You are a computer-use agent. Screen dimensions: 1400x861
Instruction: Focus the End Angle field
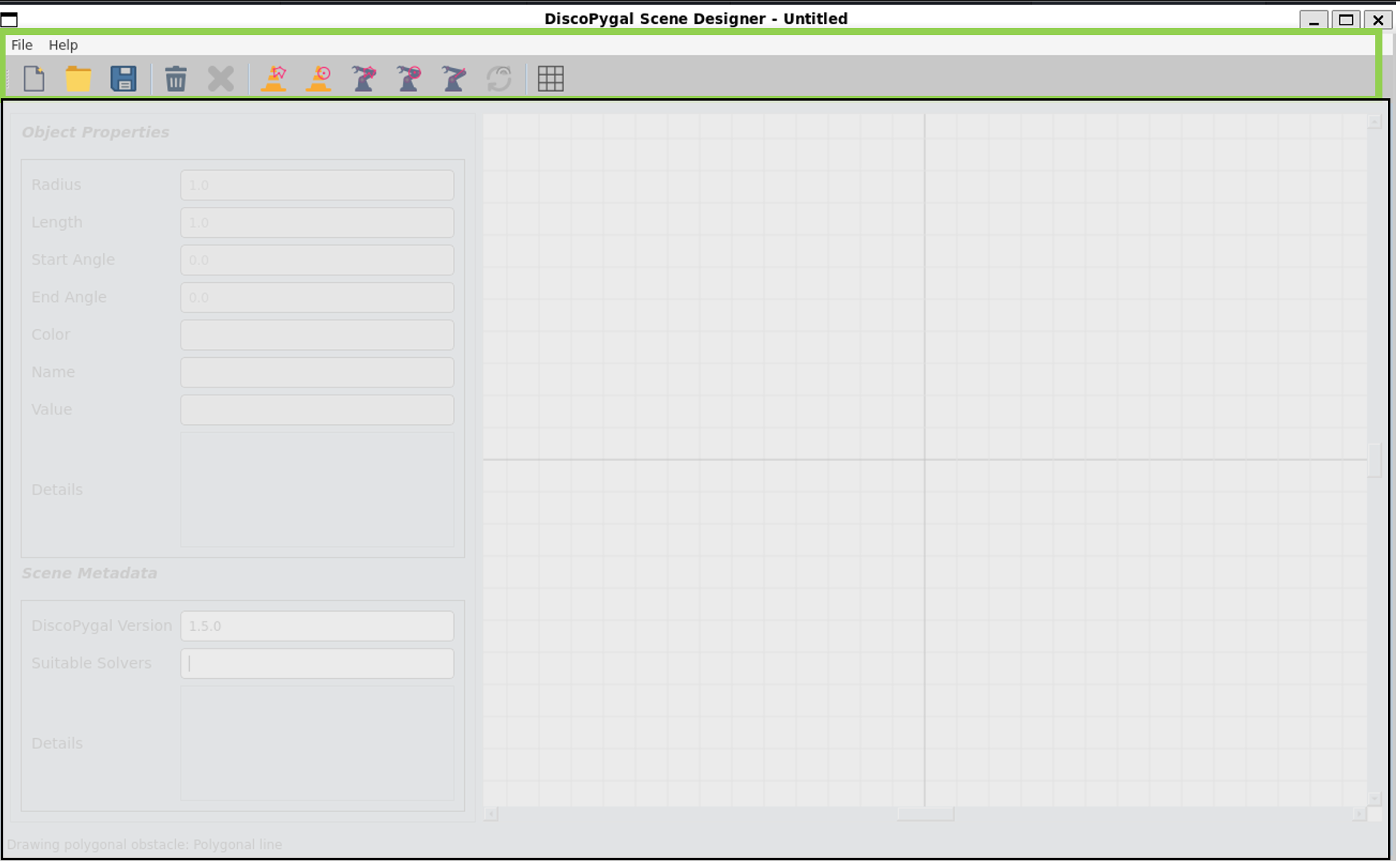tap(317, 297)
